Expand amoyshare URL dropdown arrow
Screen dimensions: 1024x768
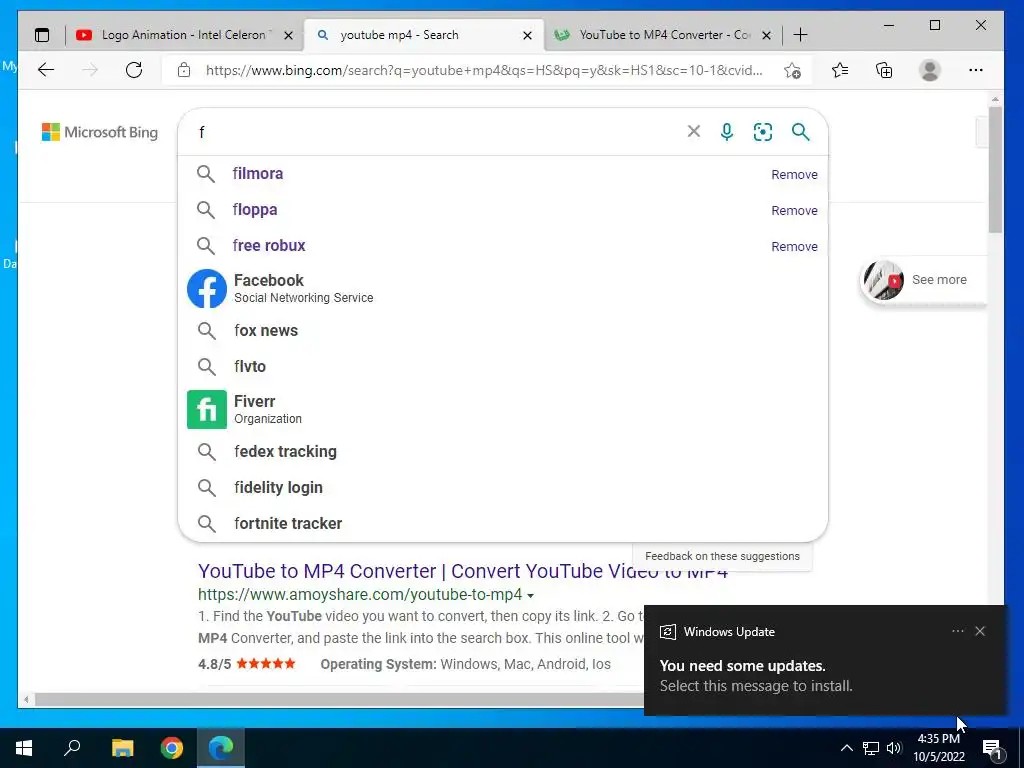(x=530, y=596)
